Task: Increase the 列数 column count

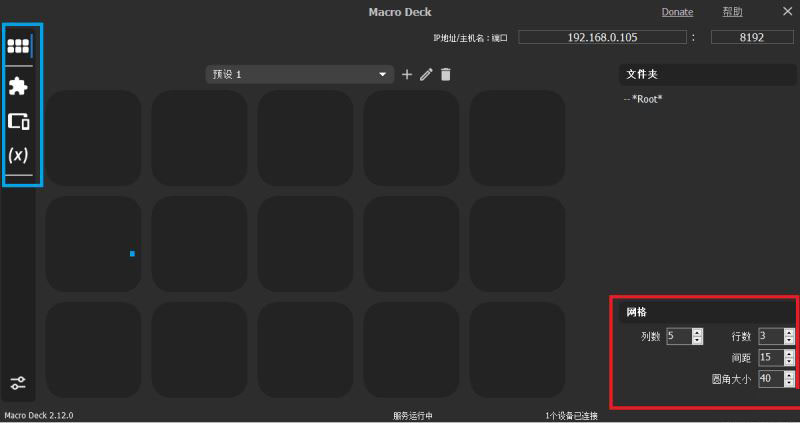Action: pyautogui.click(x=698, y=332)
